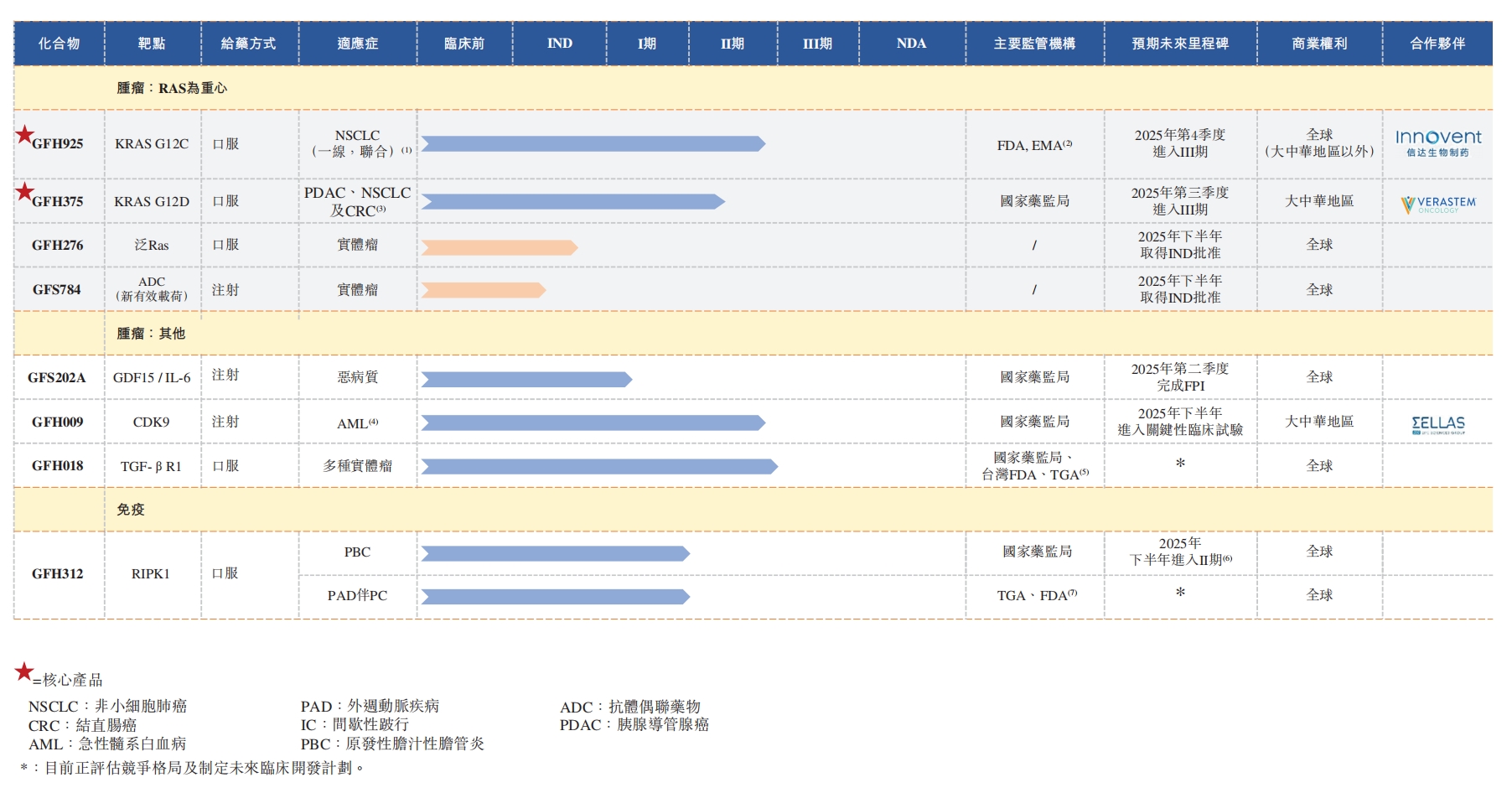
Task: Click the 預期未來里程碑 column header
Action: (1179, 44)
